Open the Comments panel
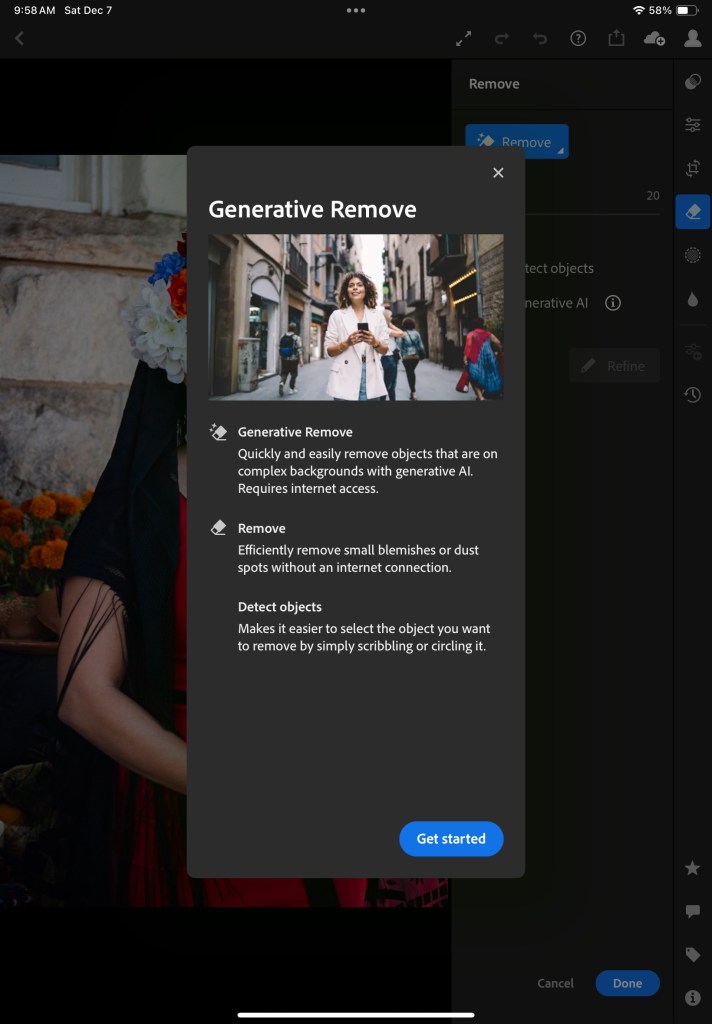 coord(692,911)
